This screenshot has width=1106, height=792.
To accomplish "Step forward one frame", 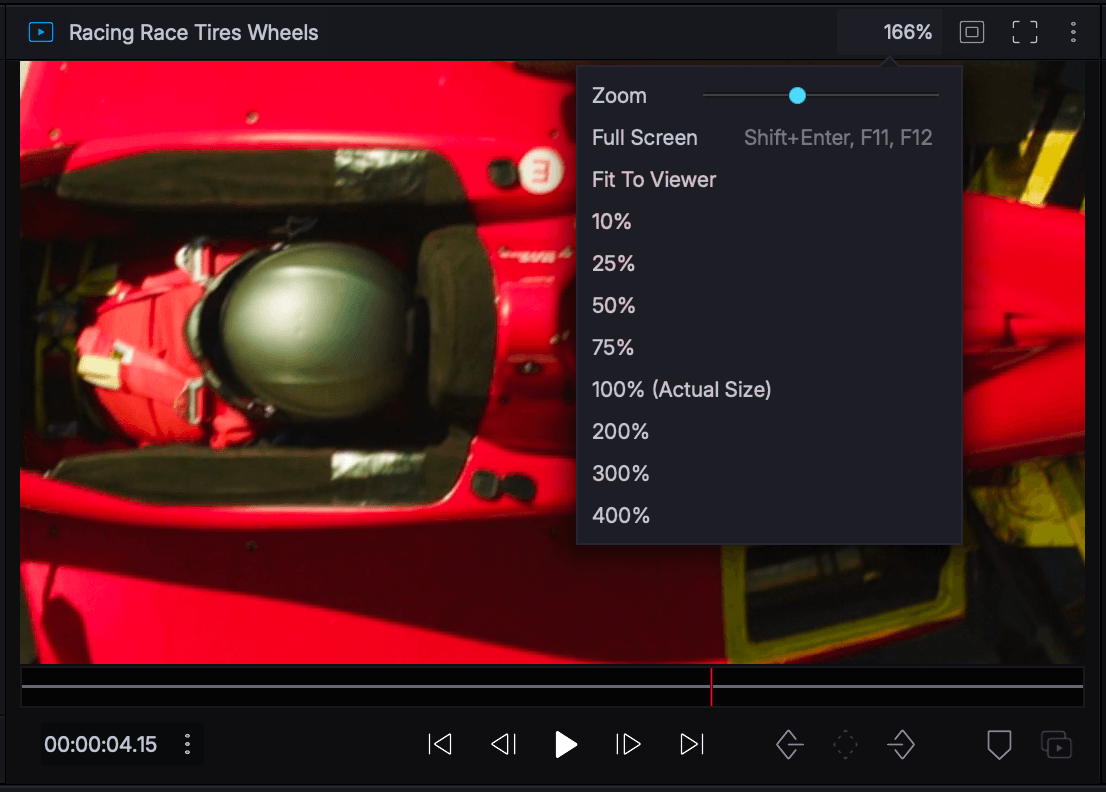I will pos(628,744).
